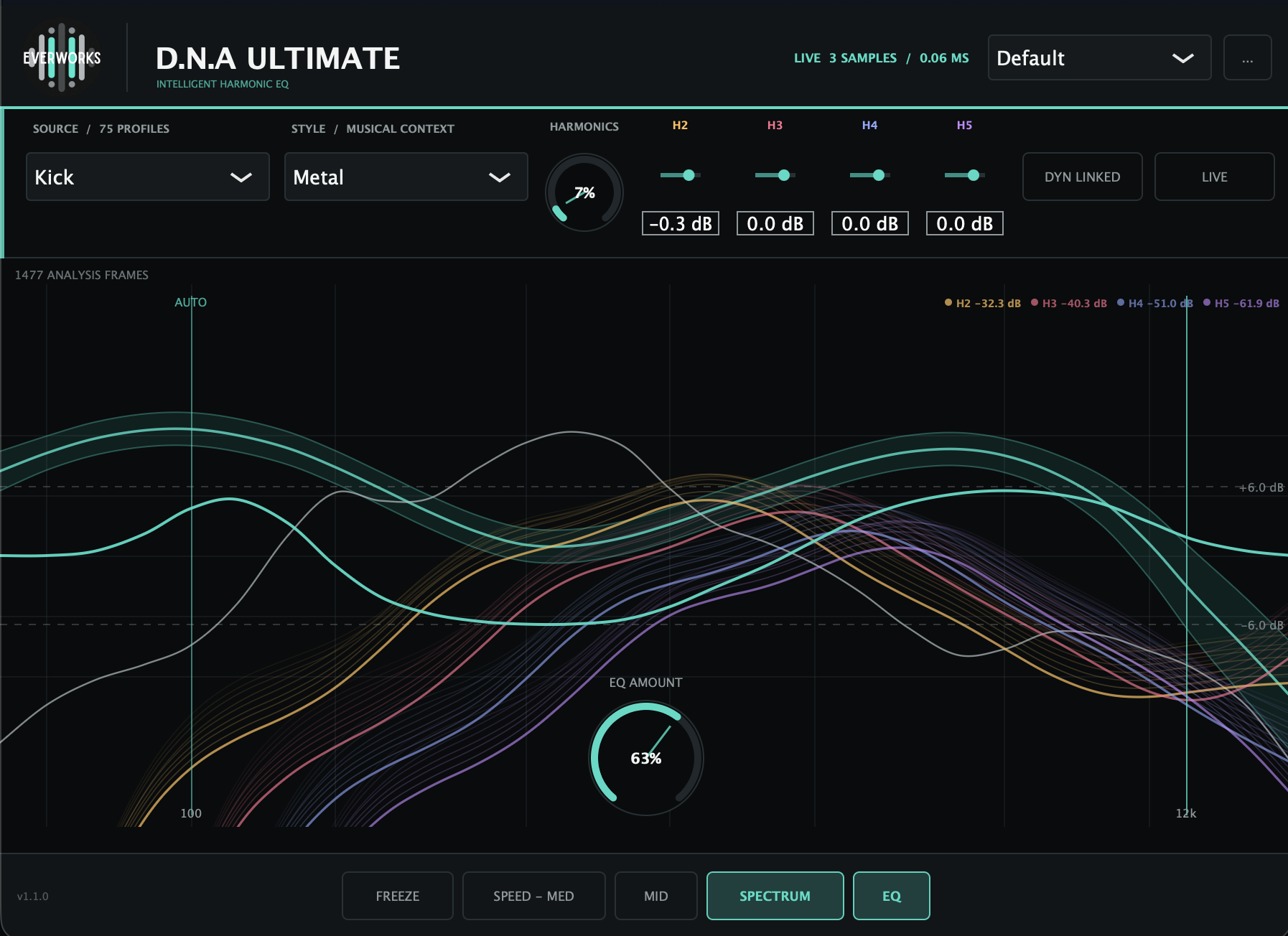
Task: Toggle the SPECTRUM view button
Action: pyautogui.click(x=775, y=896)
